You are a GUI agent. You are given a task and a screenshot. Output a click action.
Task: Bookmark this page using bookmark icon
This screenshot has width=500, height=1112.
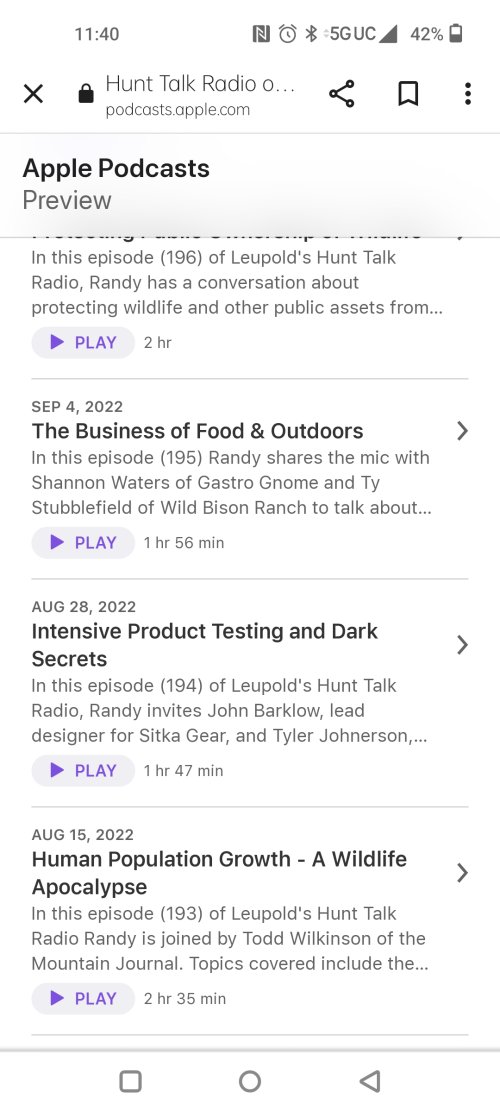[408, 94]
